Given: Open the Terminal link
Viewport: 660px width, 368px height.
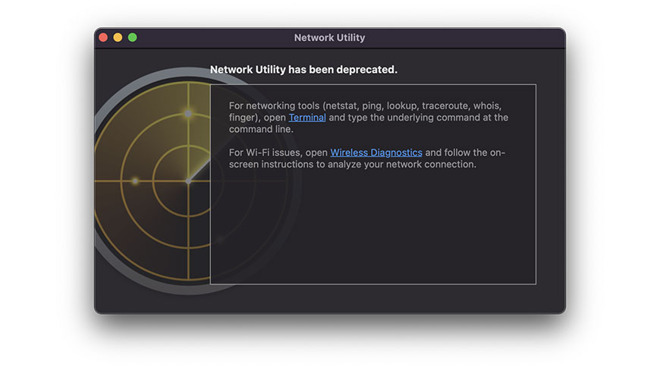Looking at the screenshot, I should point(307,117).
